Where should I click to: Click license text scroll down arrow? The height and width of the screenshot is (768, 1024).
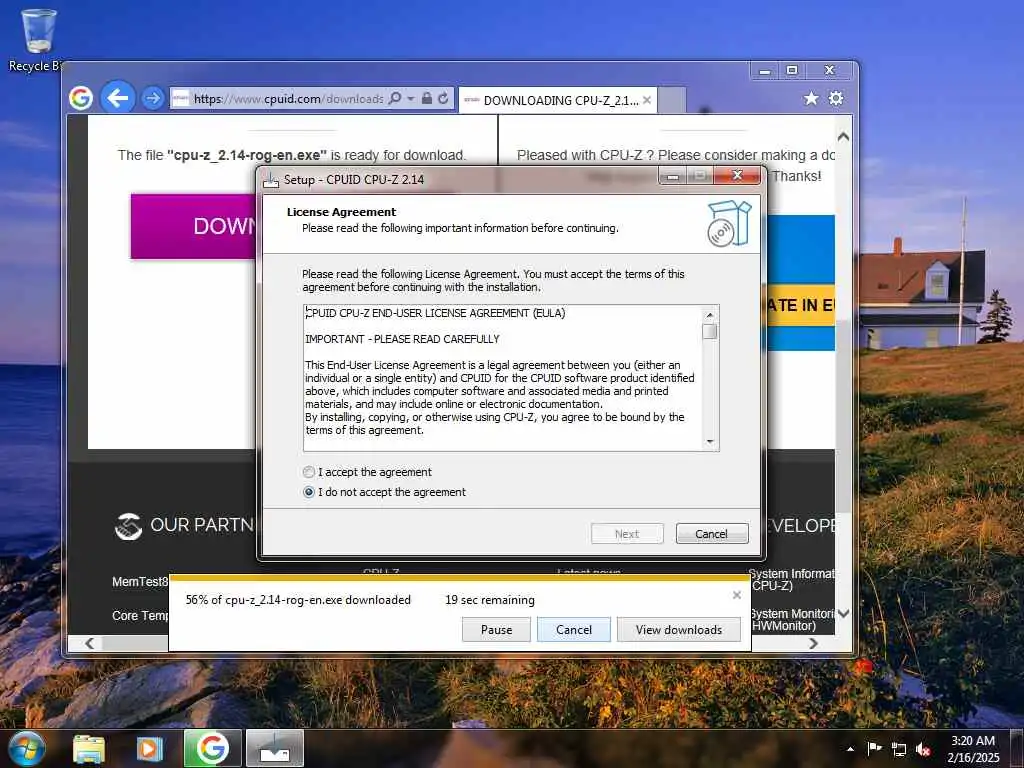[710, 442]
